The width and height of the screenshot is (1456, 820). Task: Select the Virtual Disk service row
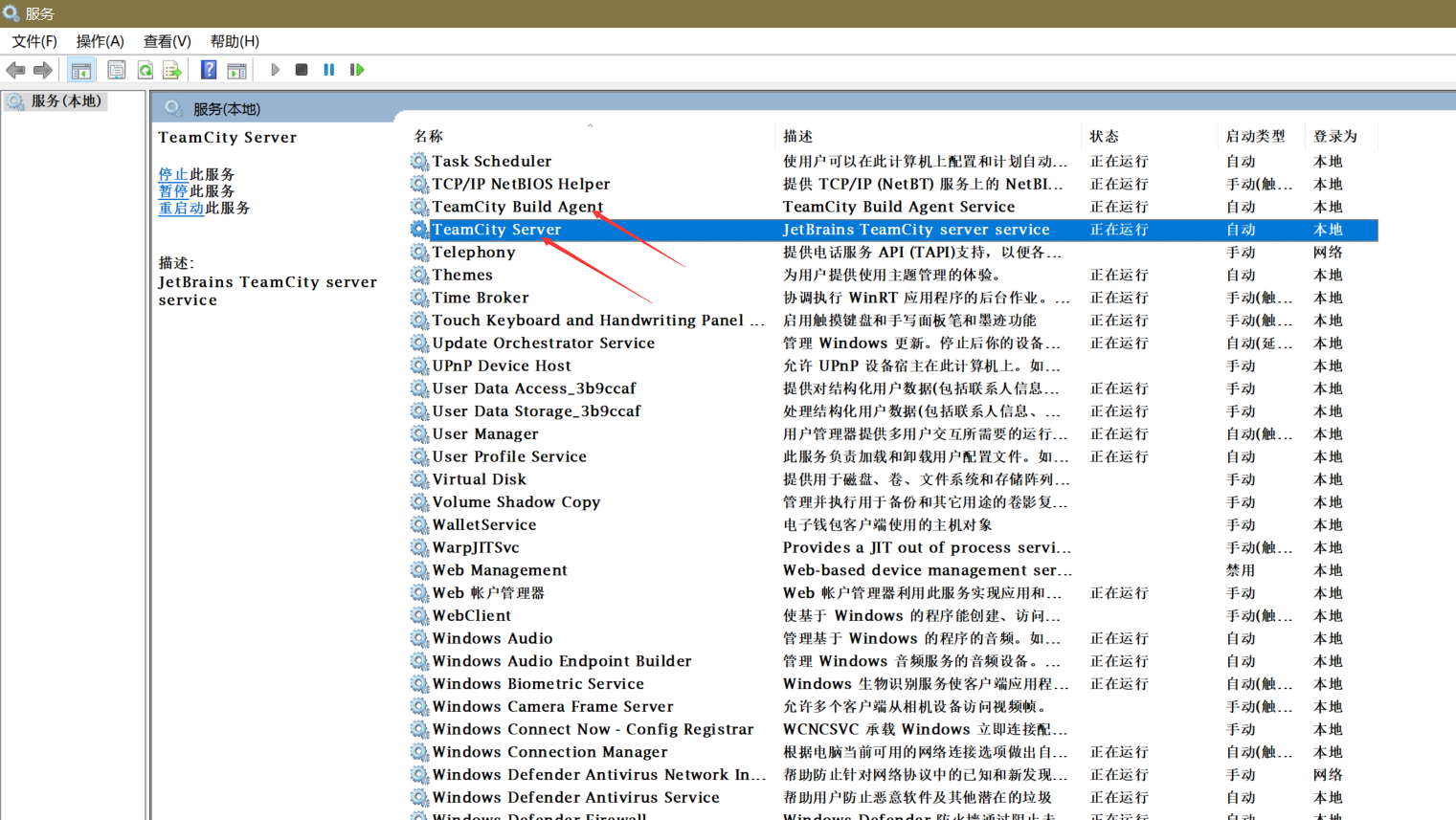(x=893, y=479)
